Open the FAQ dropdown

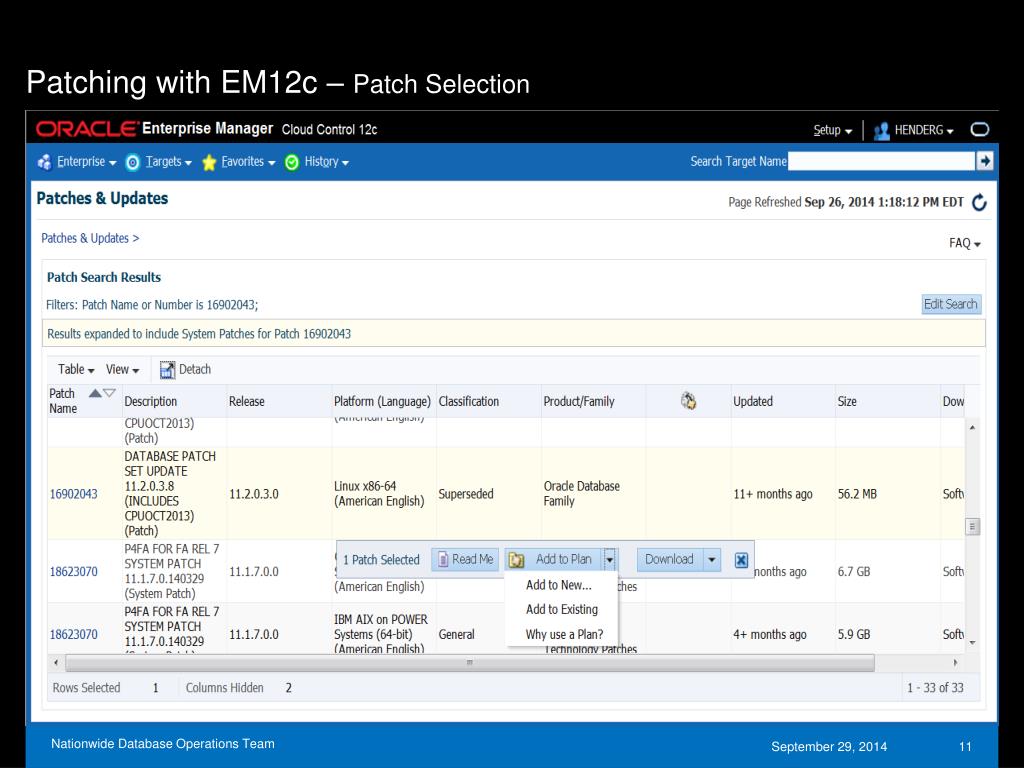965,243
